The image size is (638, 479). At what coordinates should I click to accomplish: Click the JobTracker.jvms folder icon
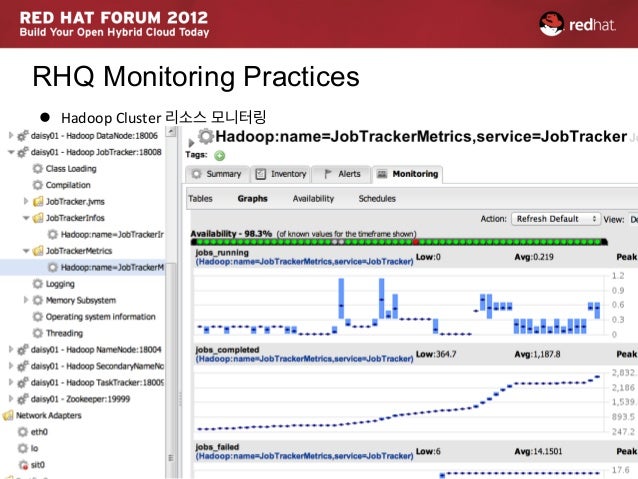click(x=38, y=201)
